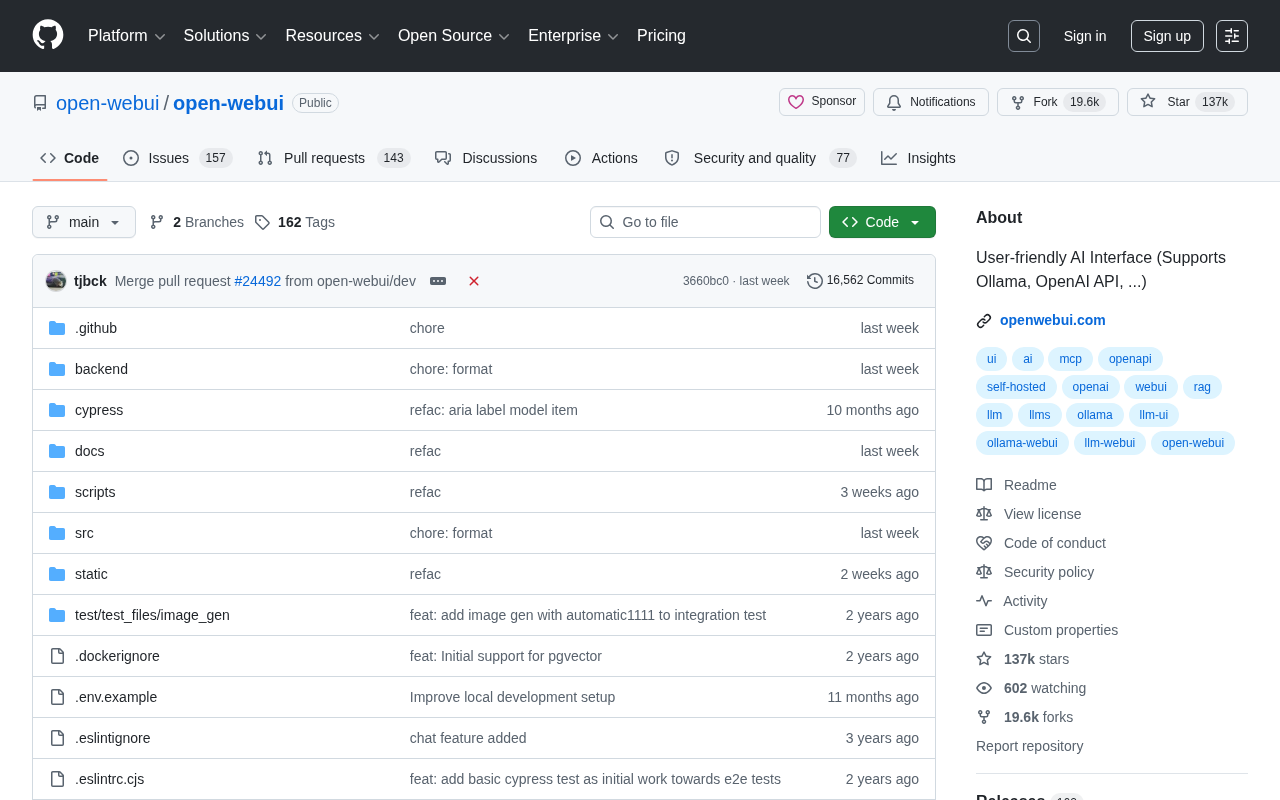Screen dimensions: 1280x800
Task: Switch to the Pull requests tab
Action: pos(333,158)
